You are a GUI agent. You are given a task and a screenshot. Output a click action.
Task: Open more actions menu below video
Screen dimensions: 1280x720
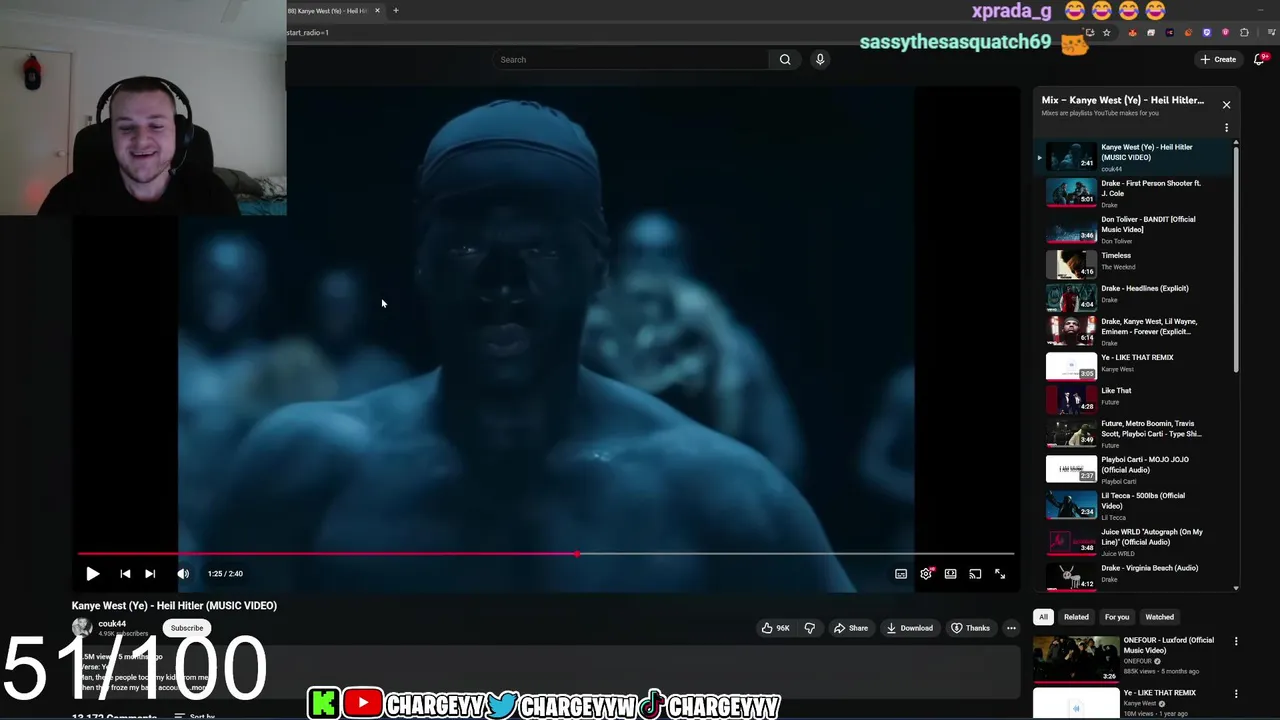click(1011, 628)
